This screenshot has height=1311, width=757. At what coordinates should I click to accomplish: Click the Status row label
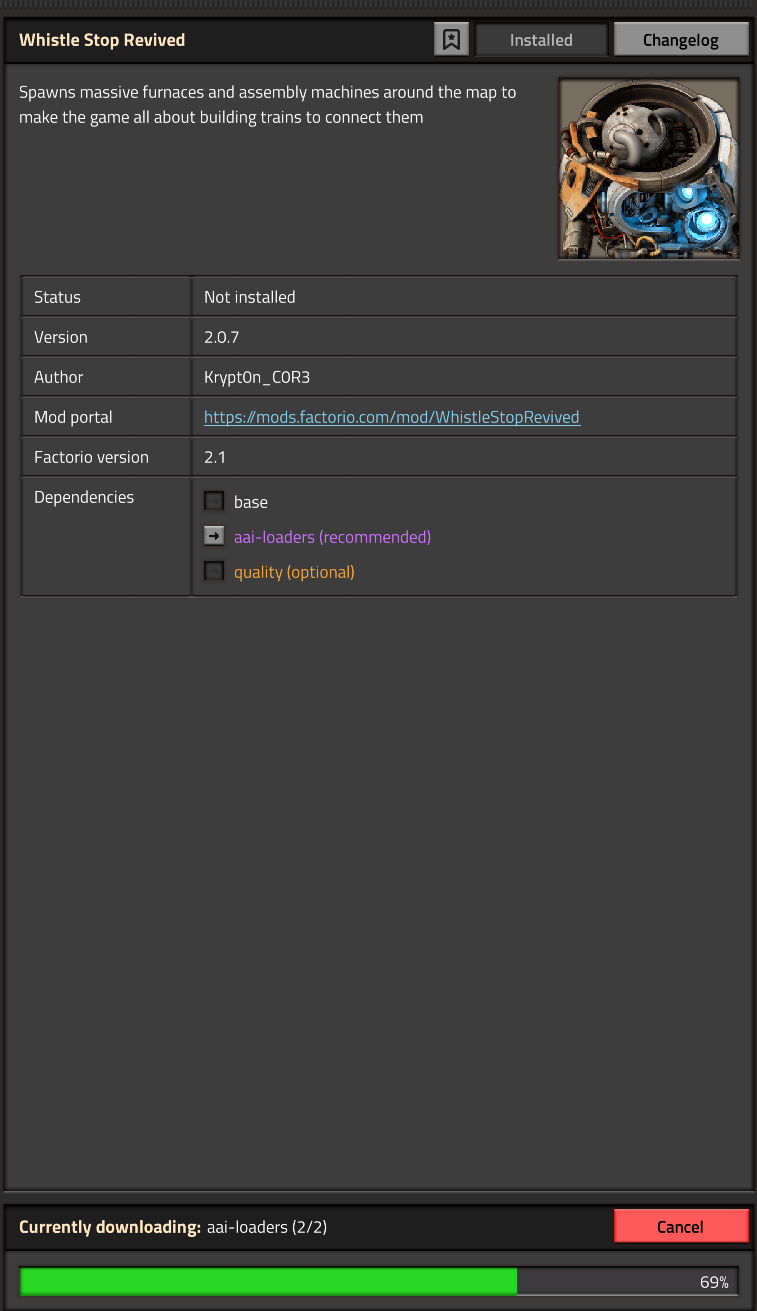click(x=57, y=297)
